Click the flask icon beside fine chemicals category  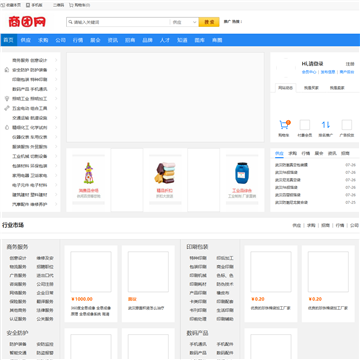[6, 127]
